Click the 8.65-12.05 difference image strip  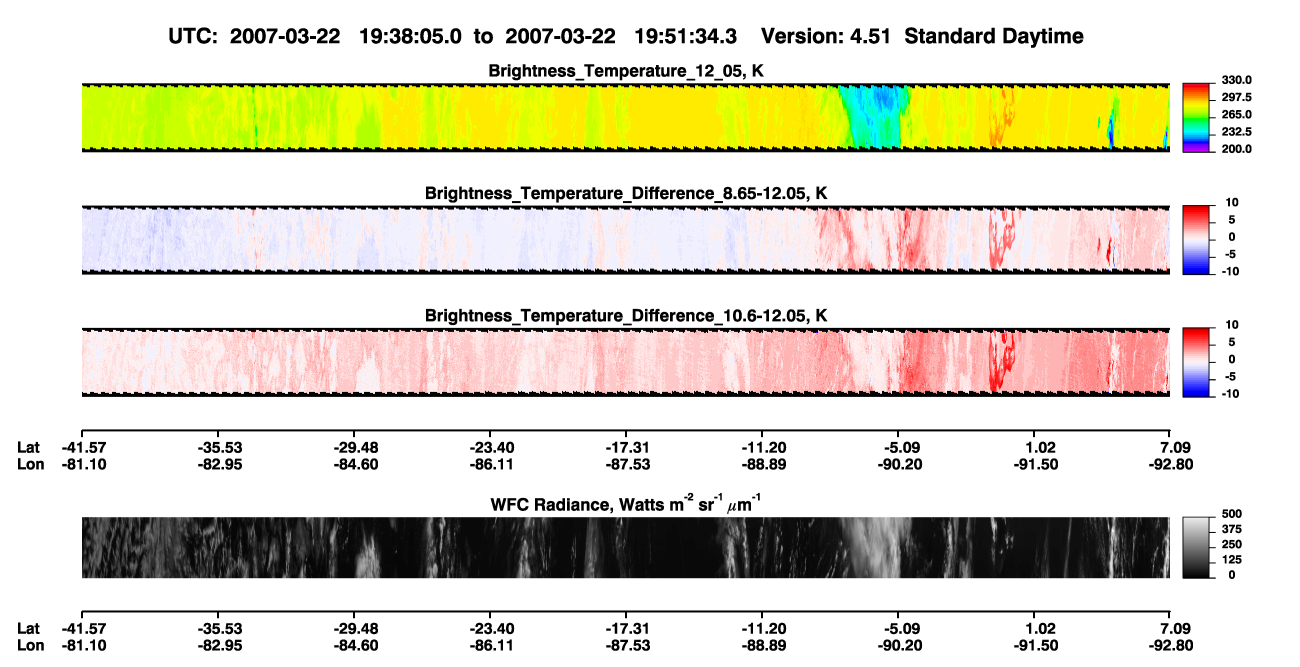625,239
